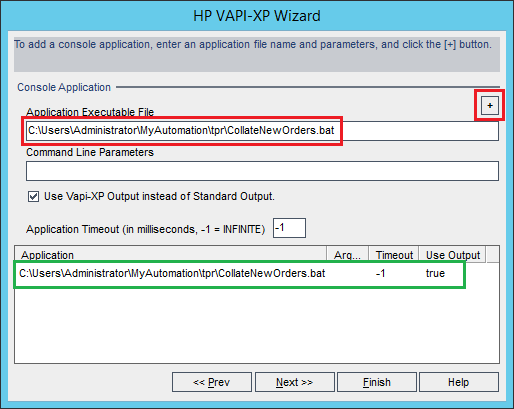This screenshot has width=514, height=409.
Task: Click the instruction text banner
Action: (257, 54)
